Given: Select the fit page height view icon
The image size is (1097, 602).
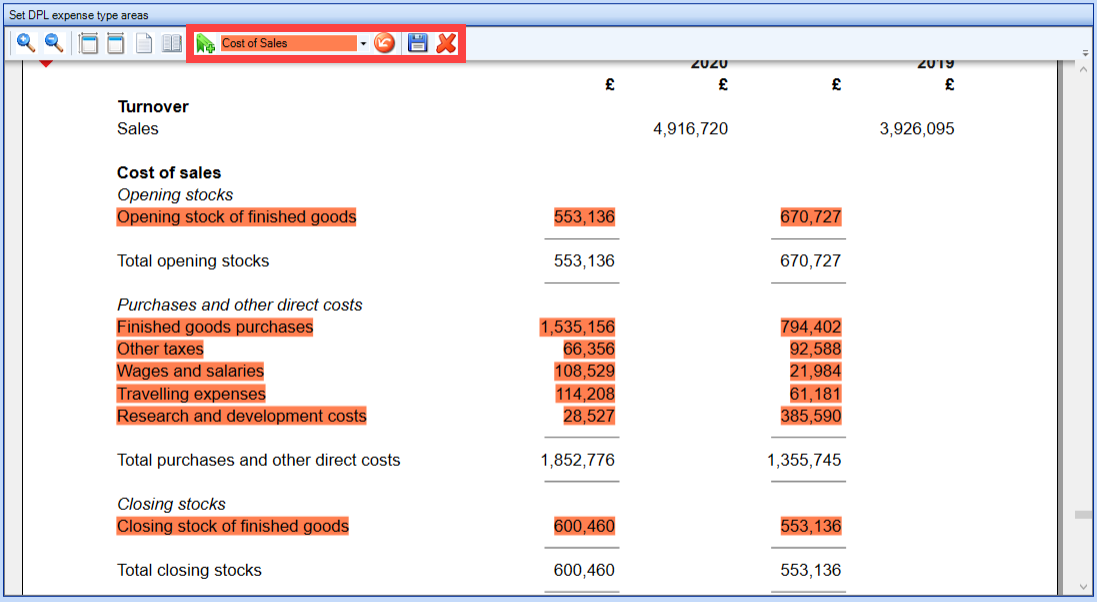Looking at the screenshot, I should pos(89,43).
